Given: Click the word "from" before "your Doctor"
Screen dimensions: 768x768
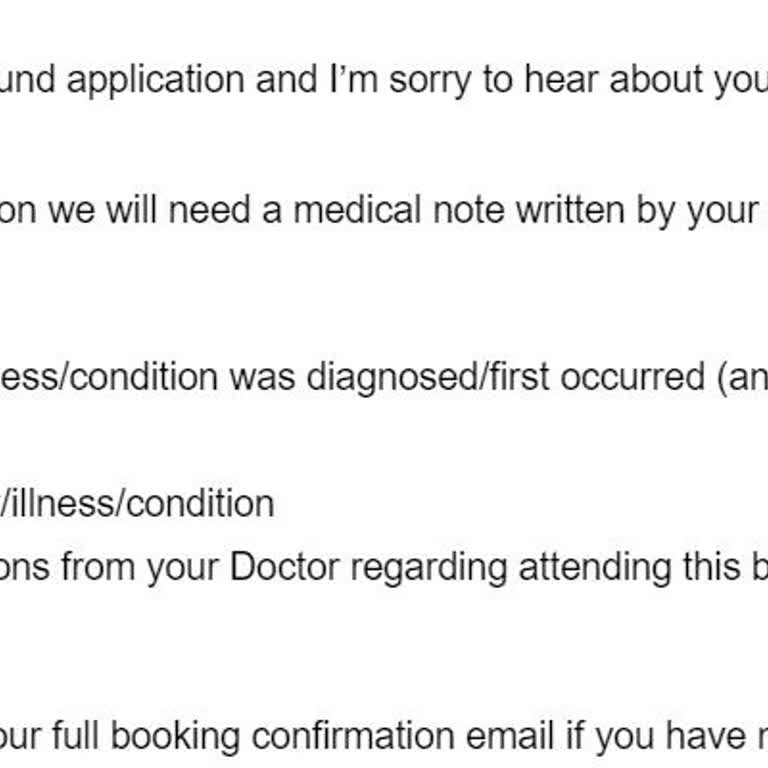Looking at the screenshot, I should (x=99, y=567).
